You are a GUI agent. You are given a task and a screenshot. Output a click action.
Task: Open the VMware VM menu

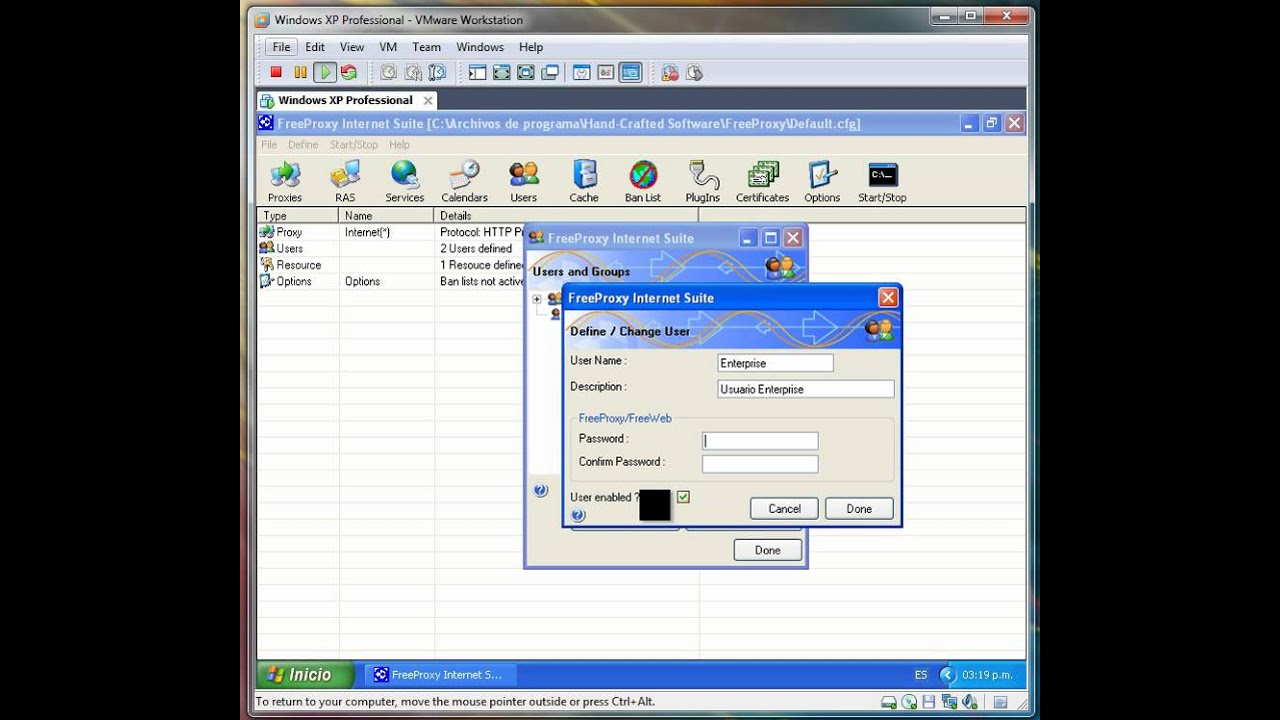pos(388,47)
